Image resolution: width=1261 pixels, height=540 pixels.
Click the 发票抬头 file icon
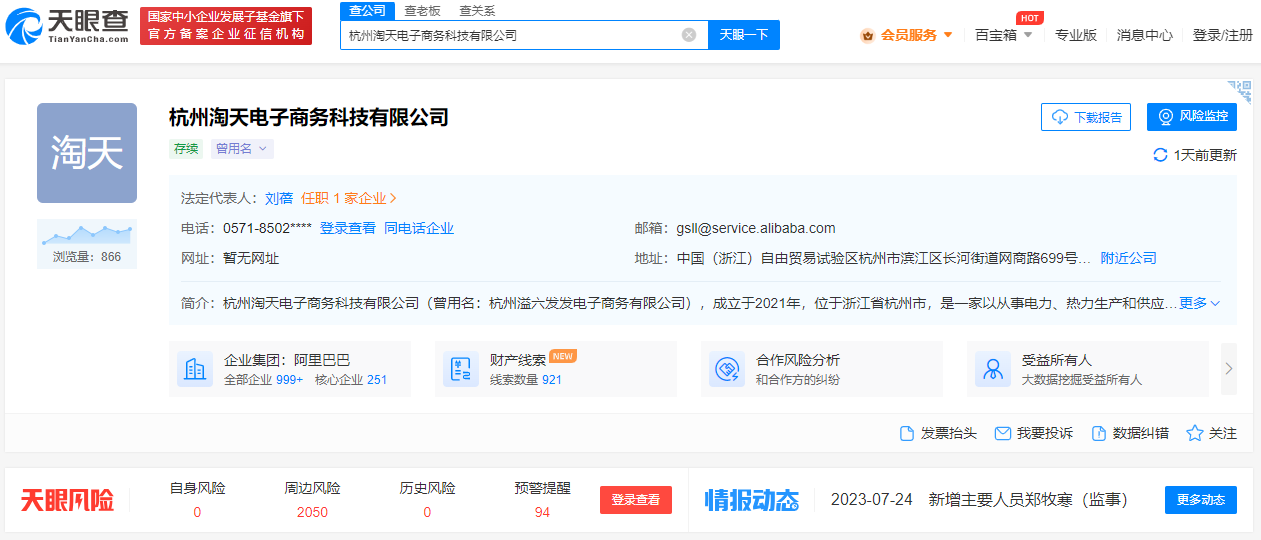907,433
